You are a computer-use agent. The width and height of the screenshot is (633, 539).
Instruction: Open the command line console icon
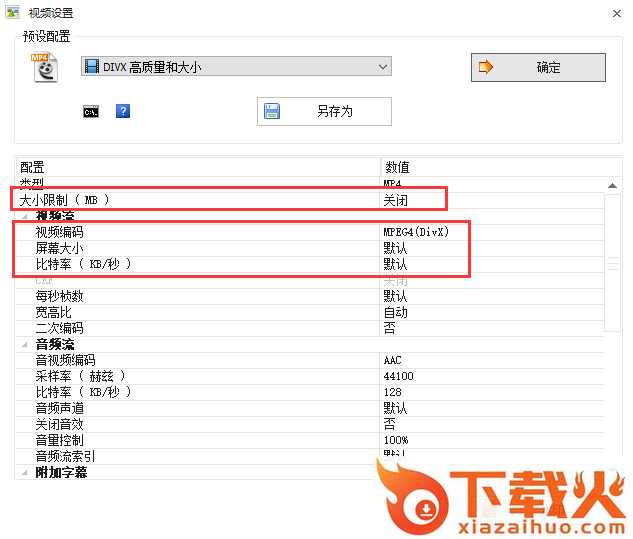click(91, 112)
